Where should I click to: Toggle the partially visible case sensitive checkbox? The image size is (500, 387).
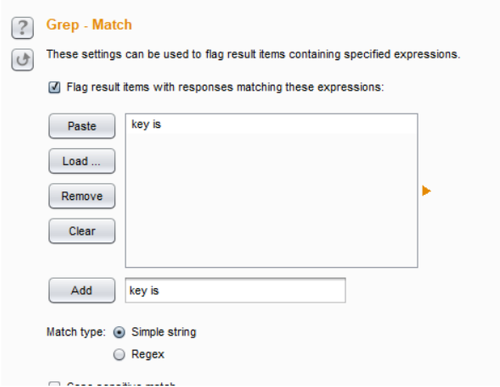(54, 385)
